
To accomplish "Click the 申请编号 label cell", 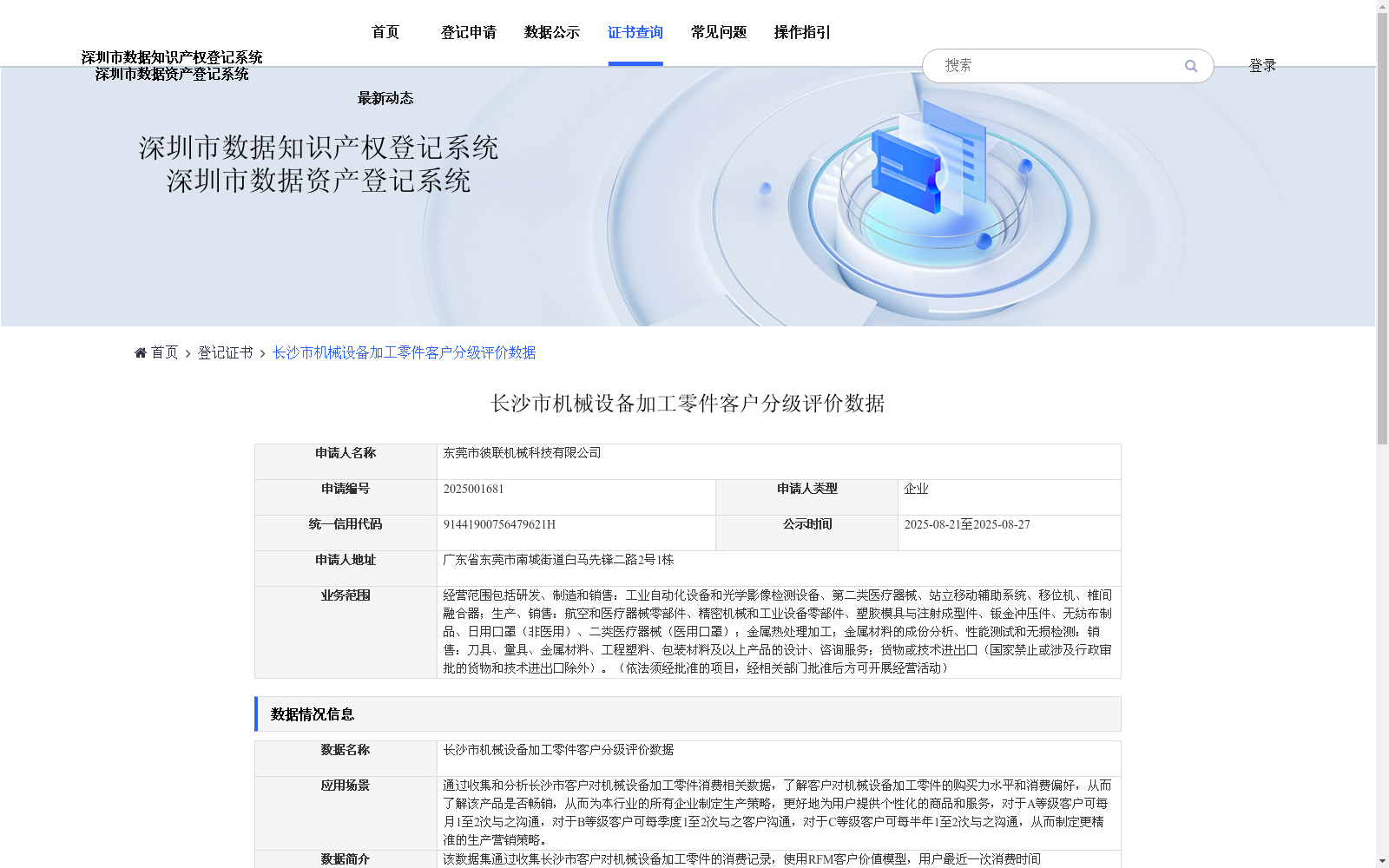I will tap(346, 497).
